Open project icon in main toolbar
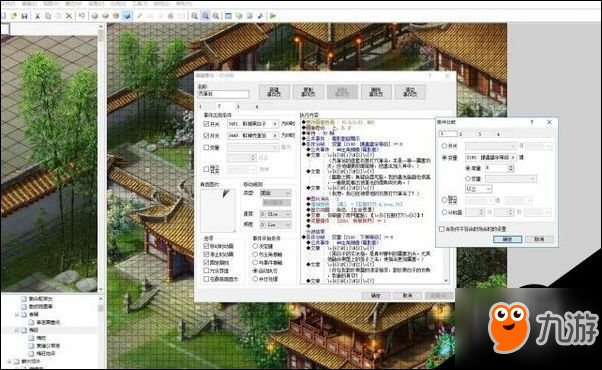The height and width of the screenshot is (370, 602). [x=14, y=16]
